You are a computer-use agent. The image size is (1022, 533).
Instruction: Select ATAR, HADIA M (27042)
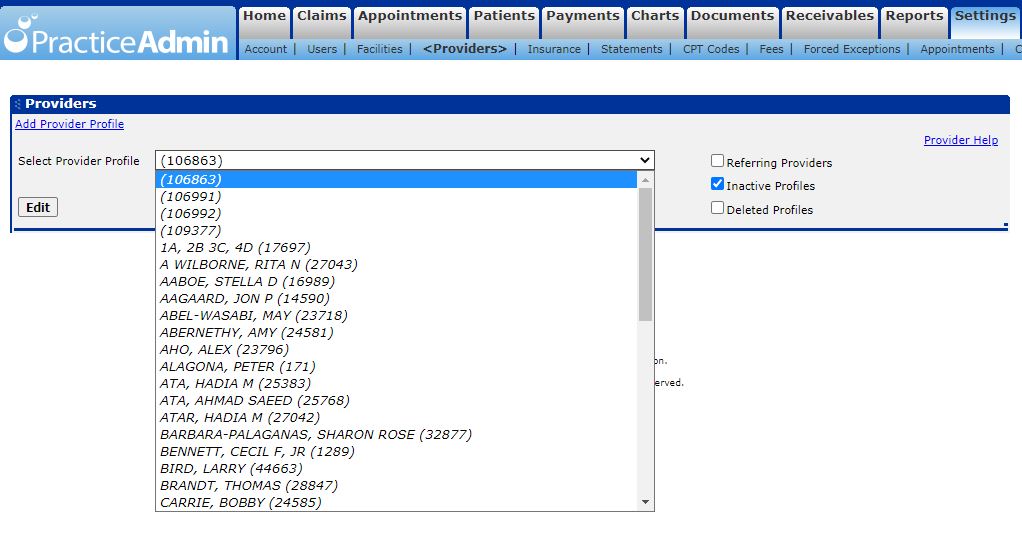pos(396,417)
